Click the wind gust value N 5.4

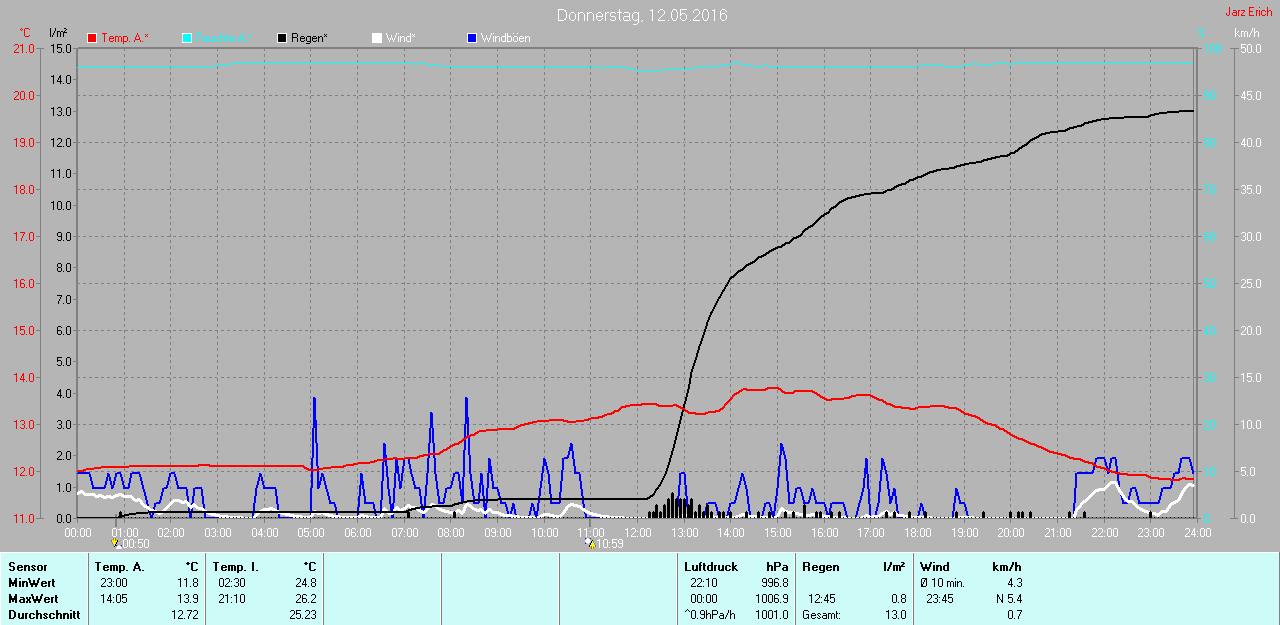click(x=1008, y=599)
